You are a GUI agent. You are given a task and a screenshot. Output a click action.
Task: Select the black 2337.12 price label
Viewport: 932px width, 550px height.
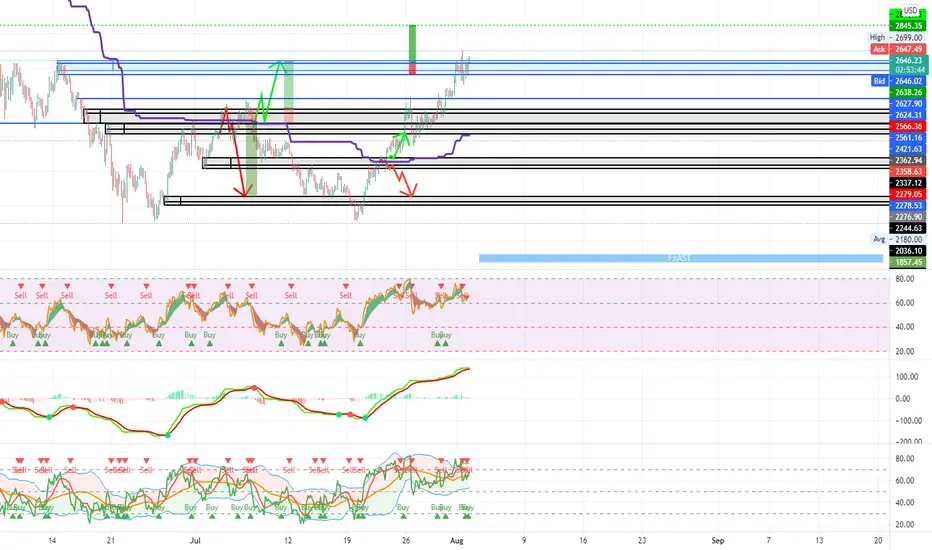[908, 183]
